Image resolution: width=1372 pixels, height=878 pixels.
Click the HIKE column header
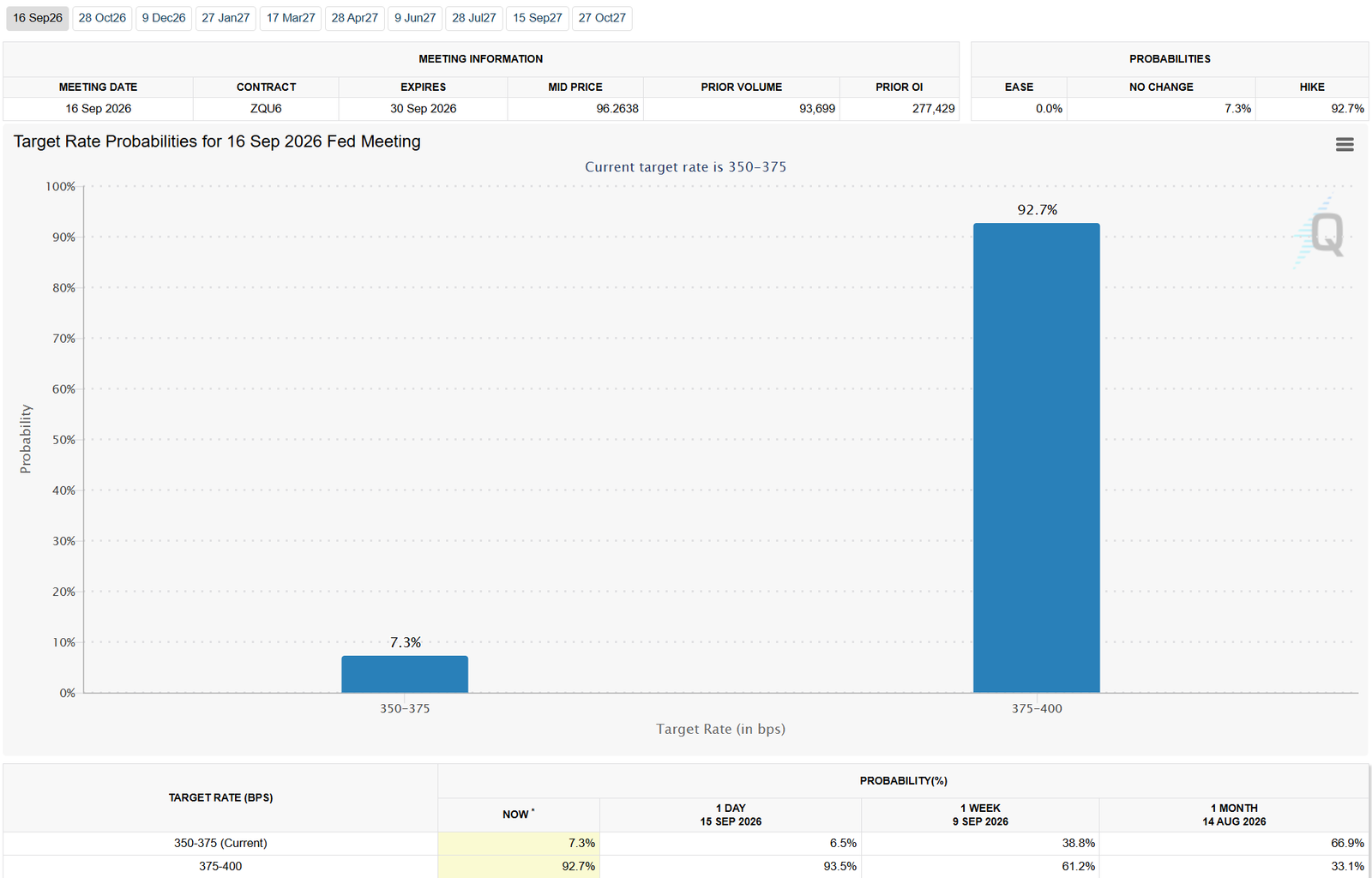[1312, 87]
